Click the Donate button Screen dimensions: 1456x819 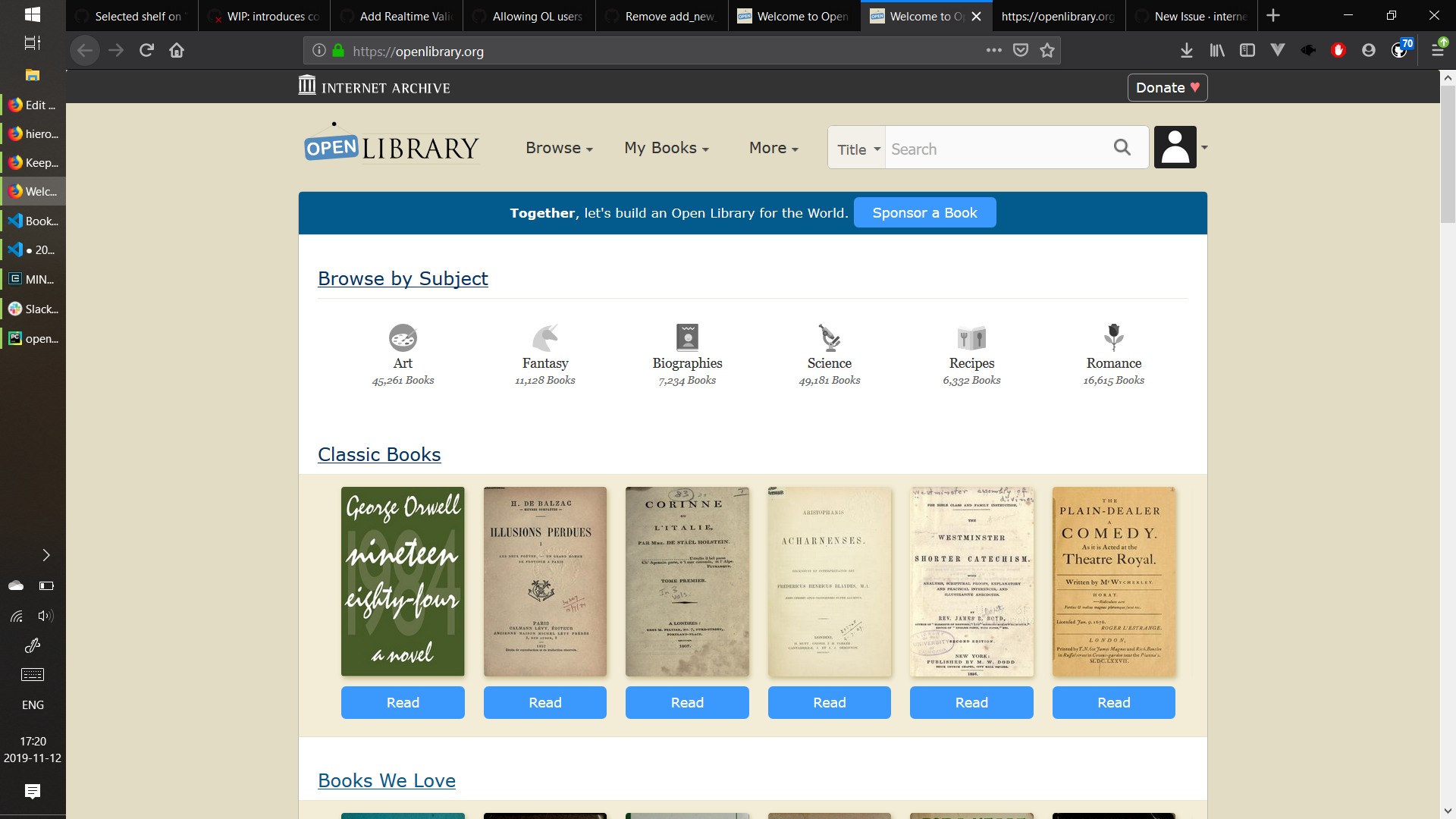tap(1167, 87)
